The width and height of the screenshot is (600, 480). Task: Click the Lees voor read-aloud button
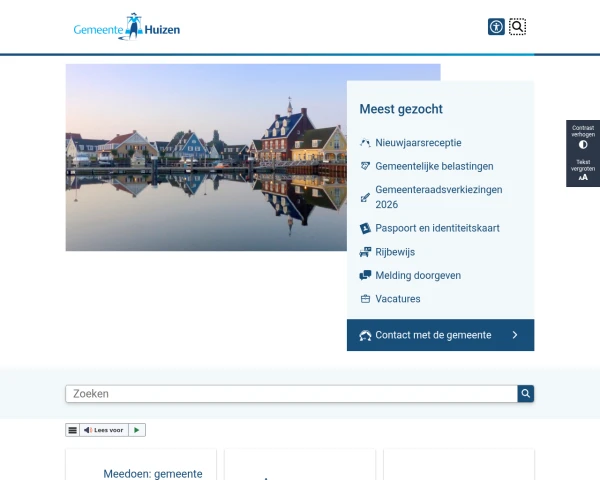coord(104,430)
